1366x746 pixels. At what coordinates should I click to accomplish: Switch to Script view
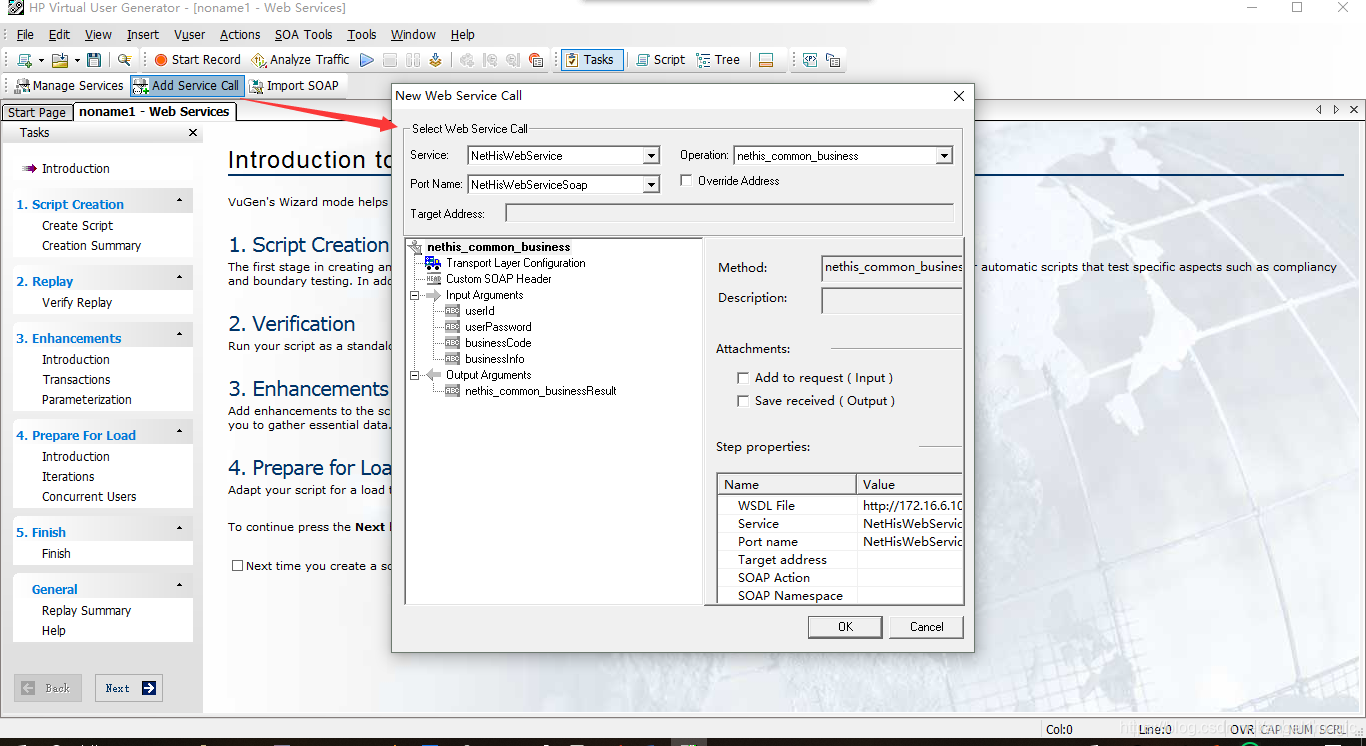[660, 60]
